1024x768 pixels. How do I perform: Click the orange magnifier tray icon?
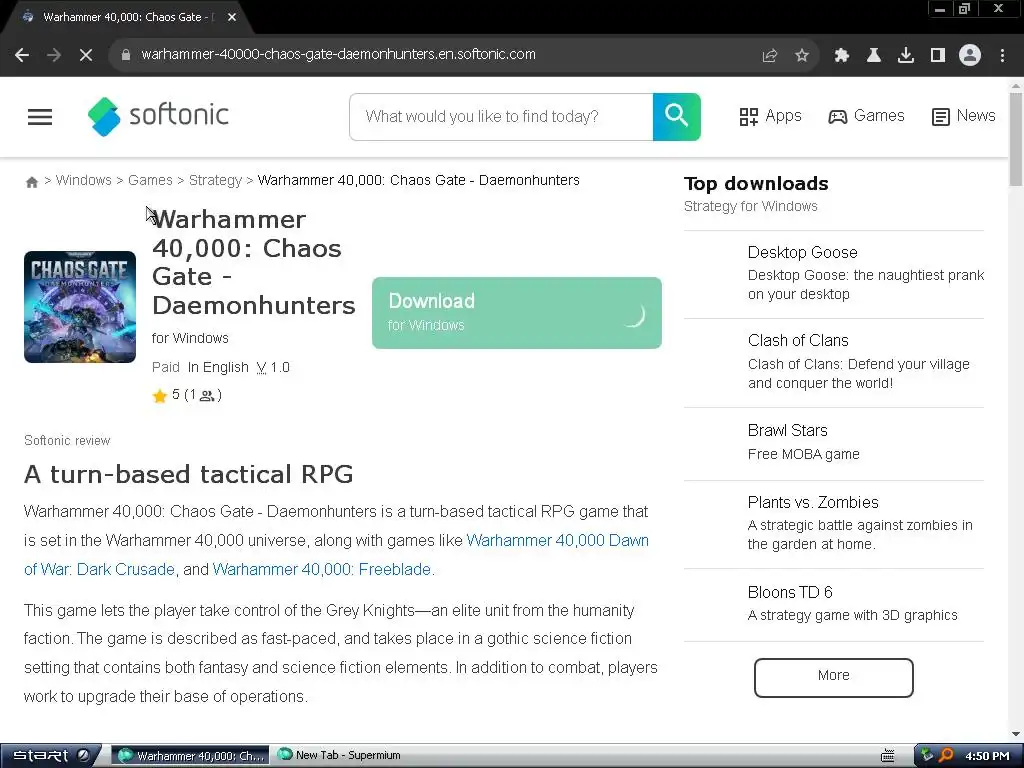(x=946, y=755)
